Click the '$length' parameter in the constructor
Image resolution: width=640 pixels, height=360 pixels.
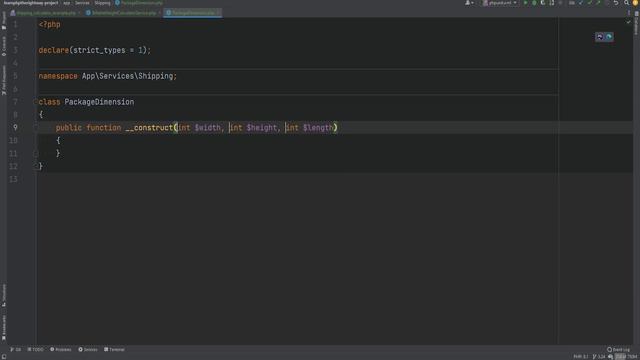(318, 127)
